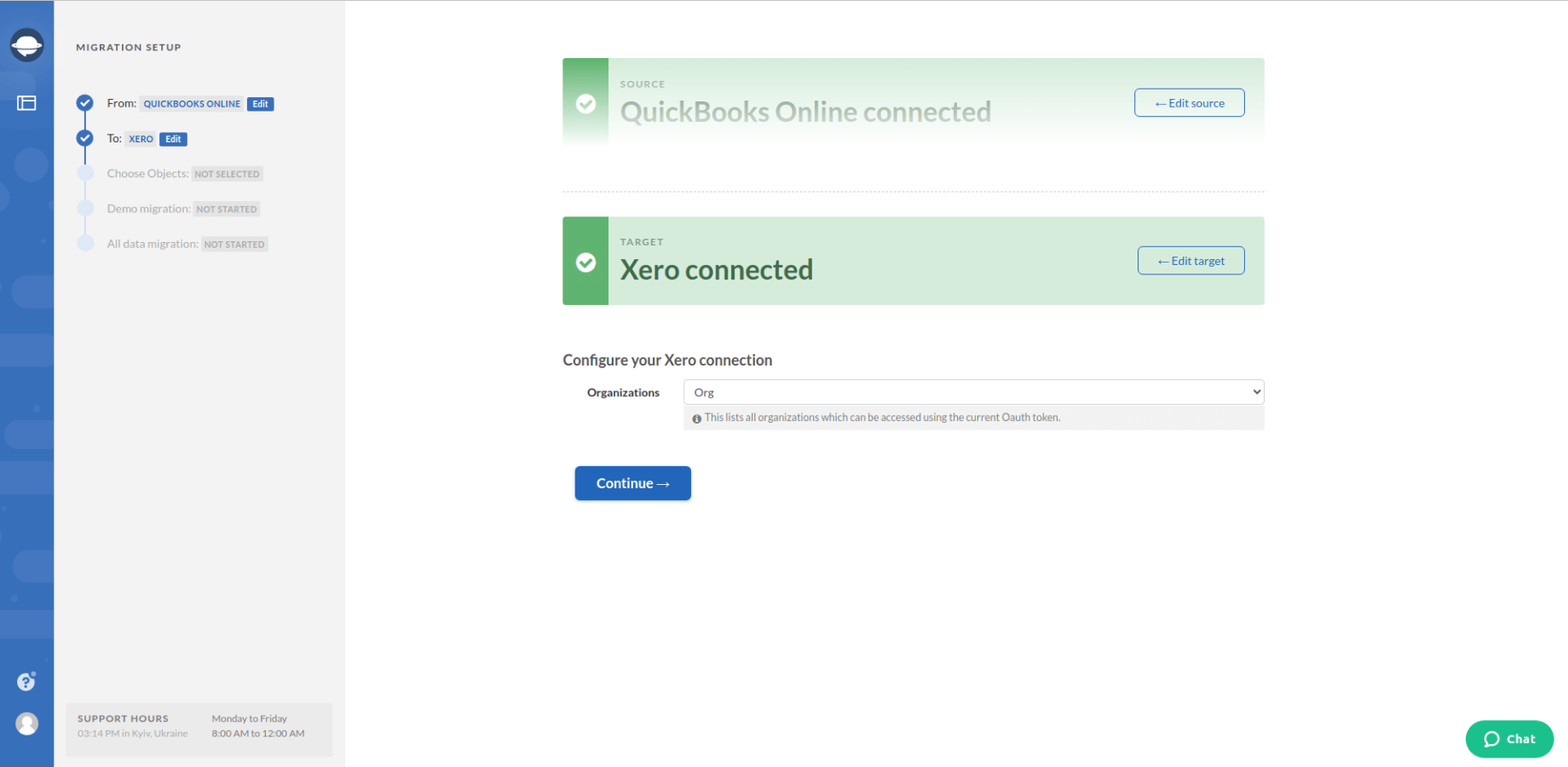Click the QuickBooks Online connected heading
Screen dimensions: 1568x767
pos(805,112)
